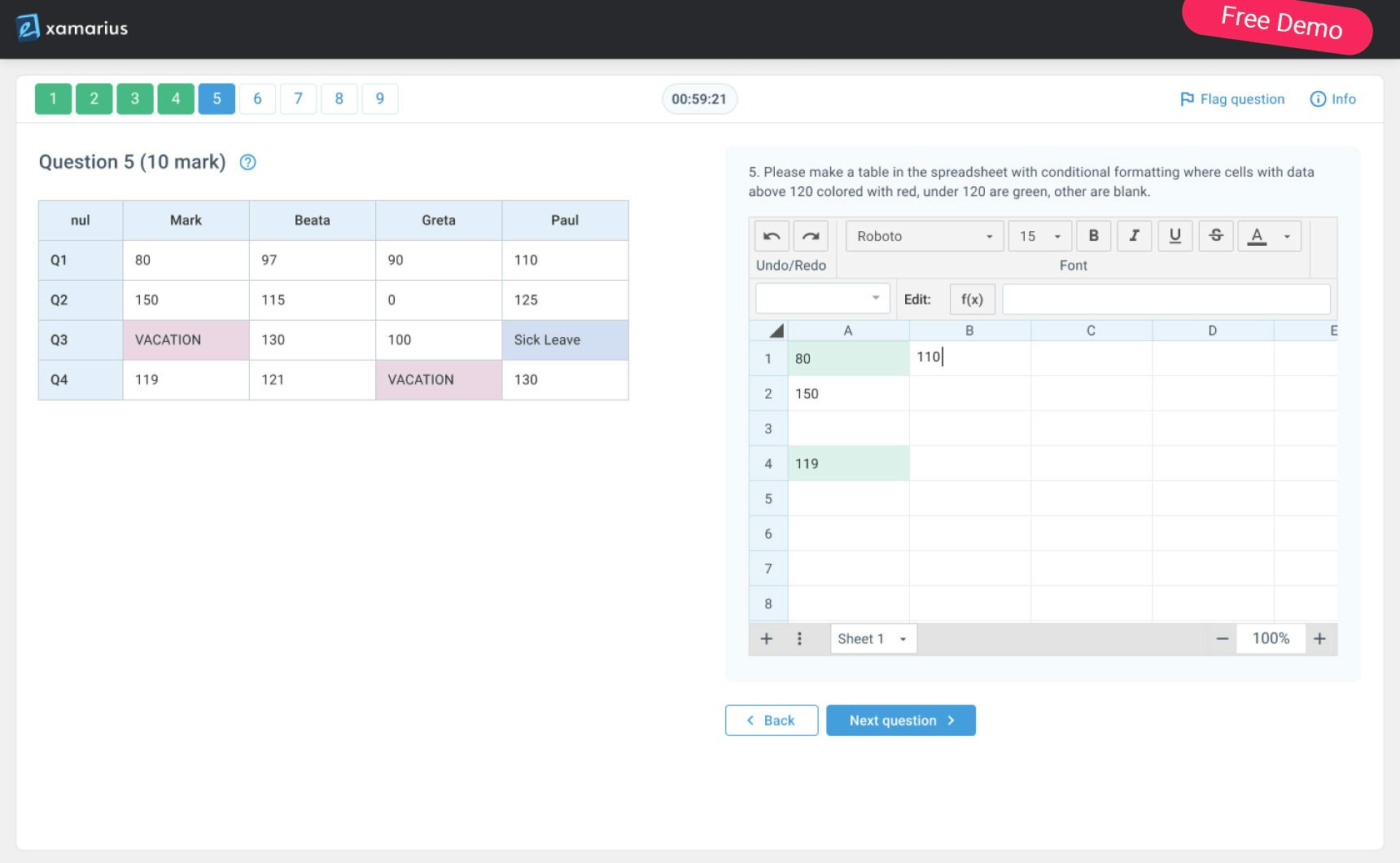This screenshot has height=863, width=1400.
Task: Click the f(x) function button
Action: [x=972, y=299]
